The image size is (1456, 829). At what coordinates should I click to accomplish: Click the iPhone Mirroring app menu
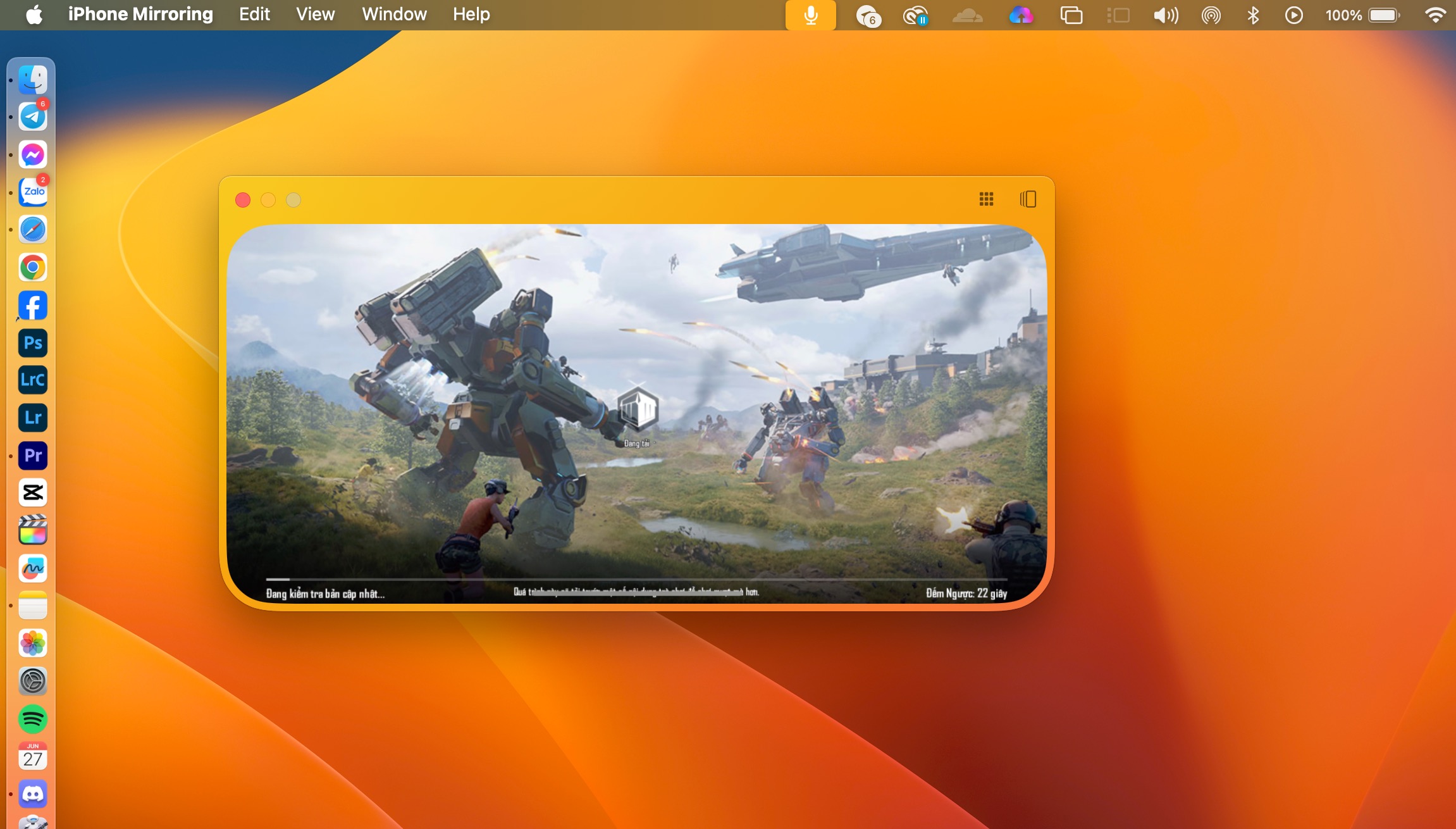[140, 15]
